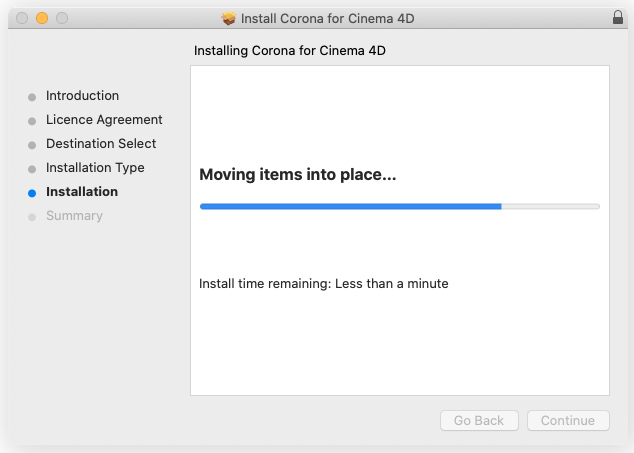Screen dimensions: 634x453
Task: Click the installer package icon in title
Action: point(228,18)
